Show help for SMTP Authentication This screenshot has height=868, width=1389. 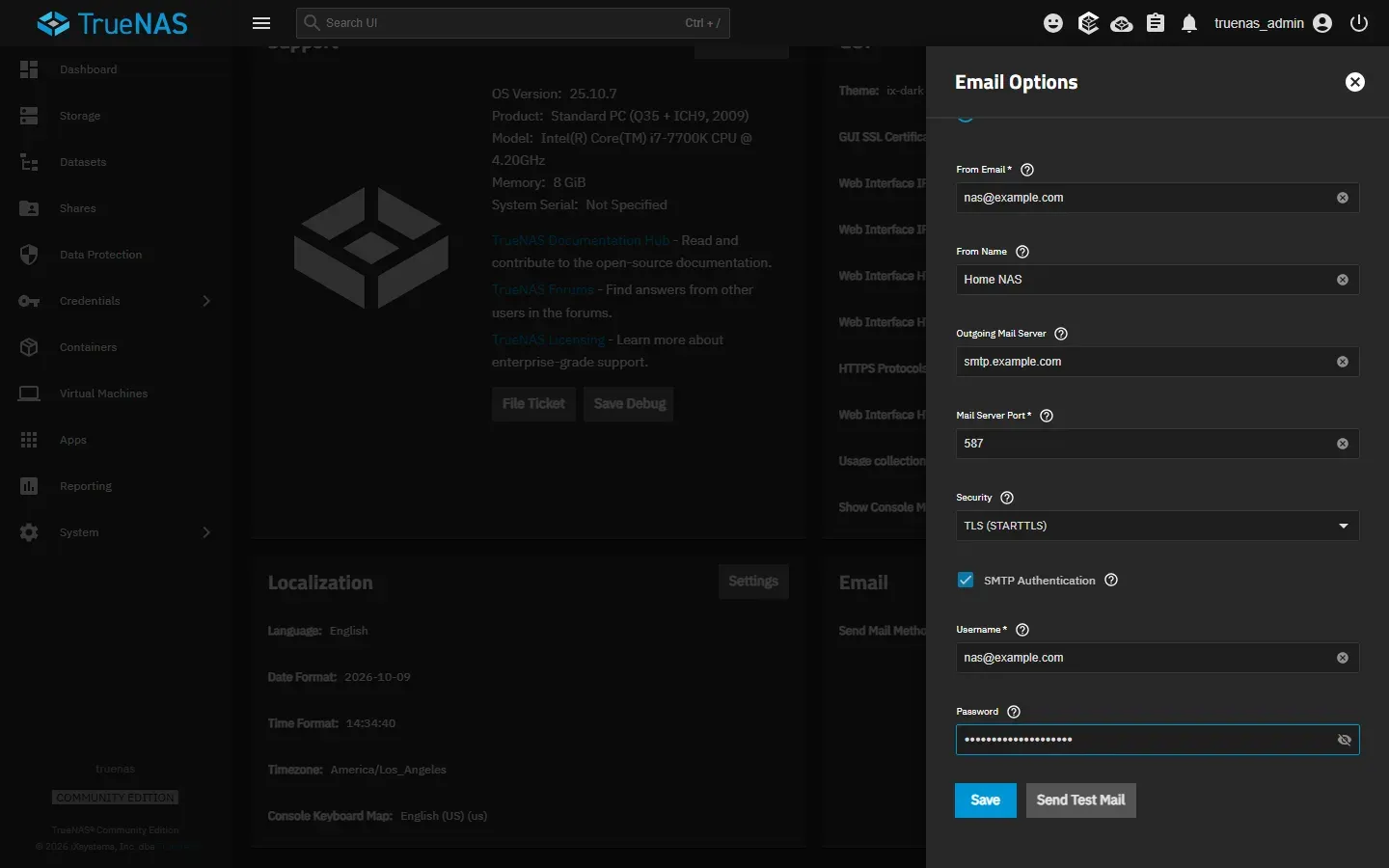pyautogui.click(x=1111, y=580)
